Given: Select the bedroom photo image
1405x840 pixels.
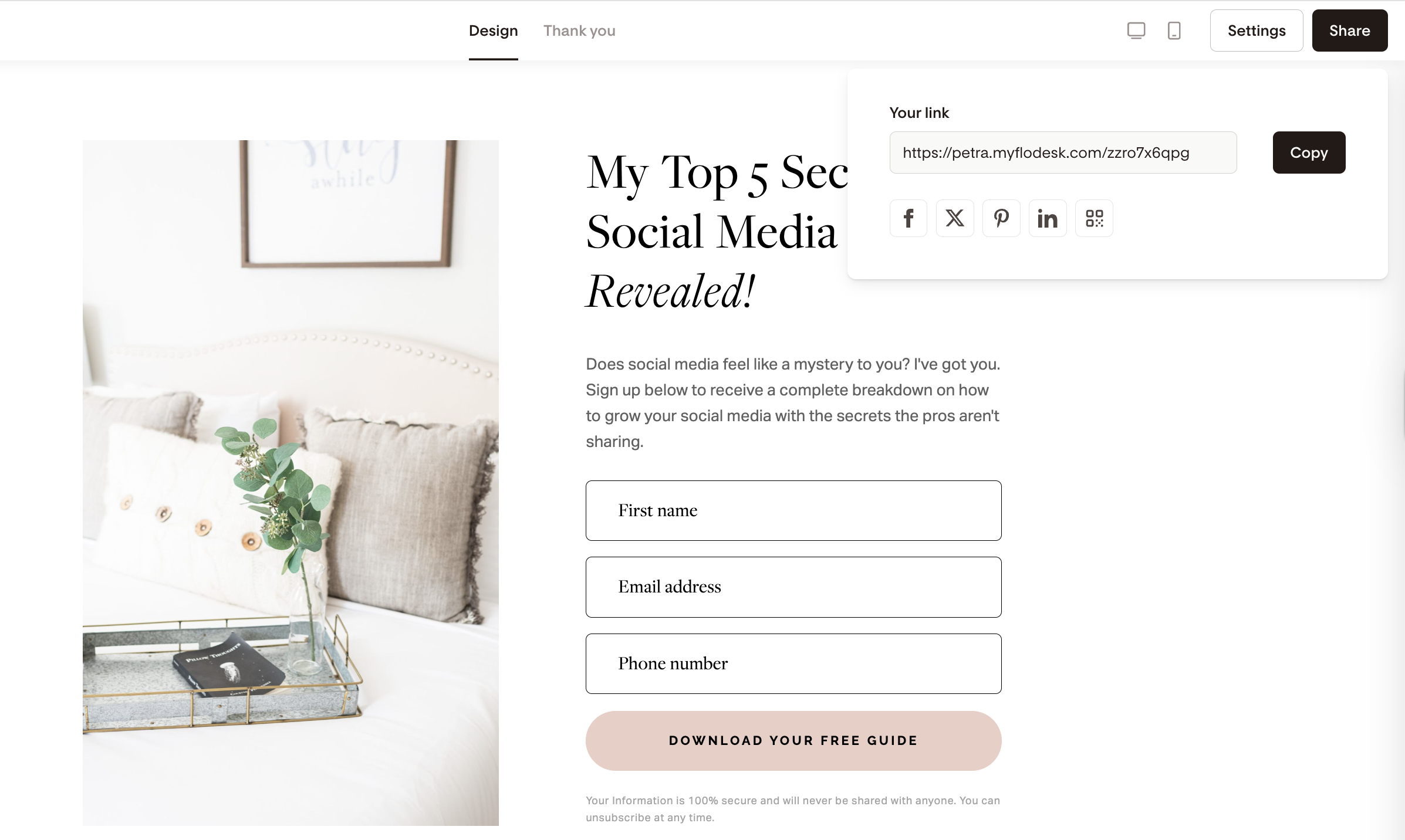Looking at the screenshot, I should [x=291, y=483].
